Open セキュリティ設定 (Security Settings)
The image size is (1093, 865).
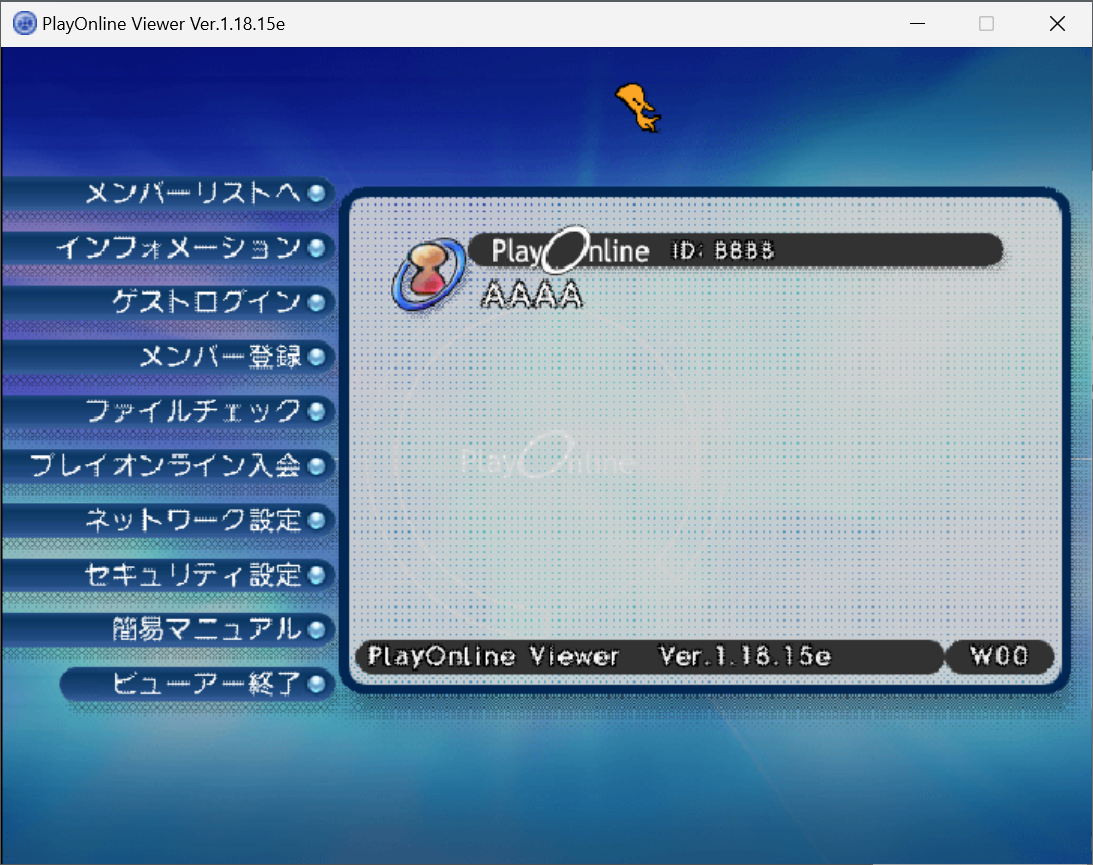coord(193,575)
